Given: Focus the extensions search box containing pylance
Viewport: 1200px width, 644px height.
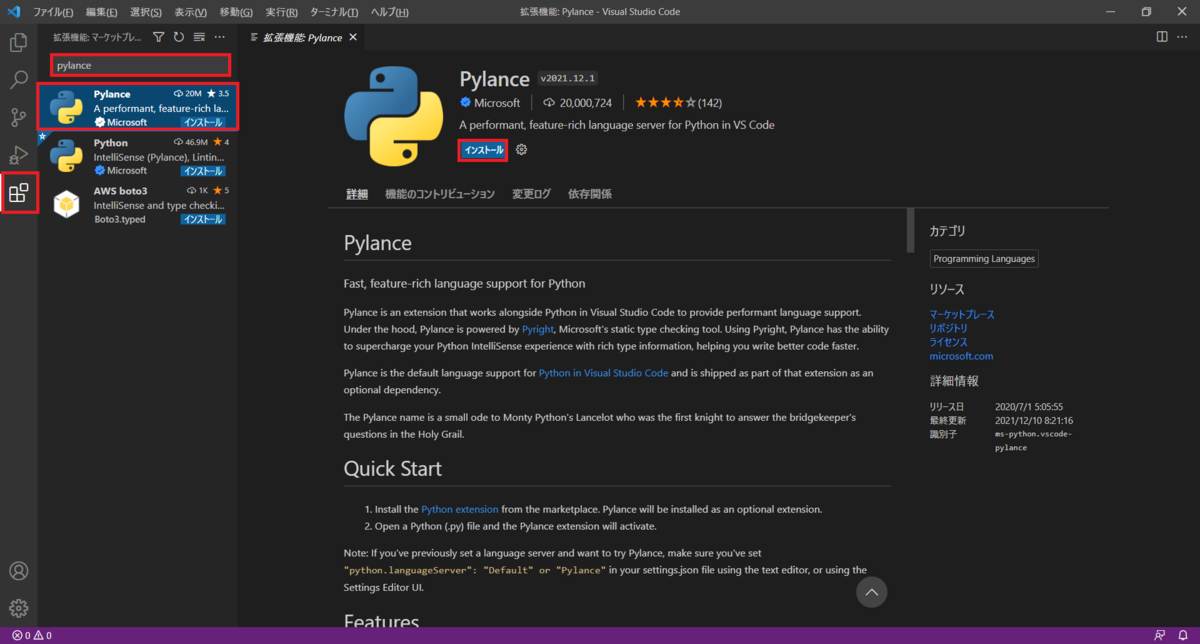Looking at the screenshot, I should (x=140, y=65).
